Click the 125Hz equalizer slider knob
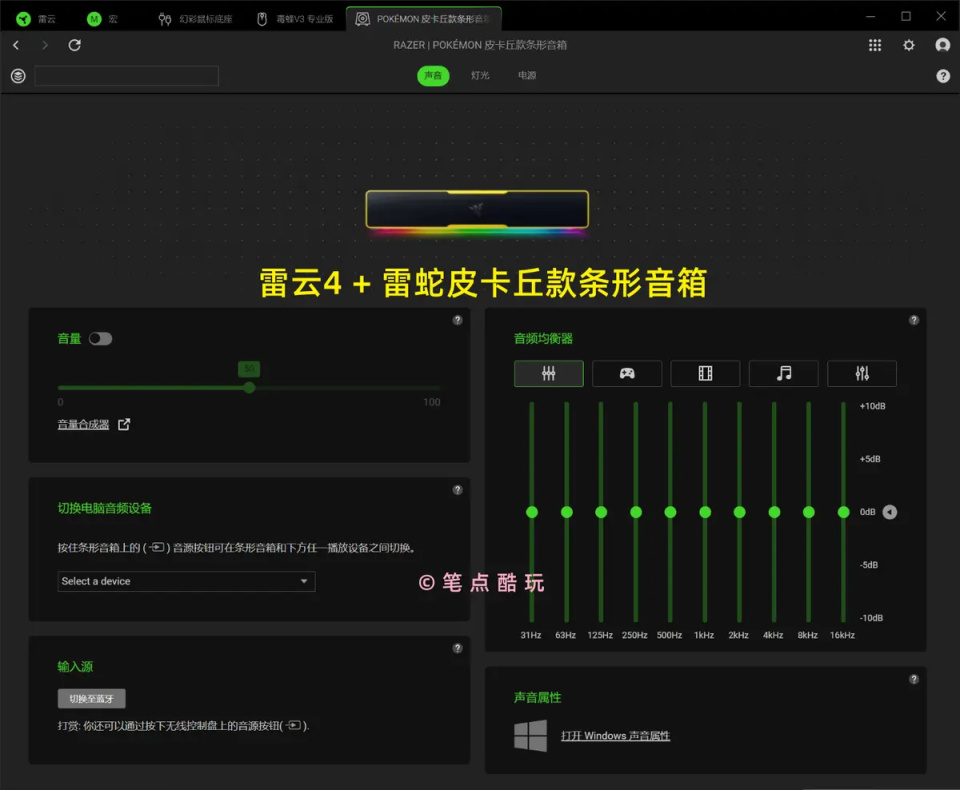This screenshot has width=960, height=790. coord(601,512)
